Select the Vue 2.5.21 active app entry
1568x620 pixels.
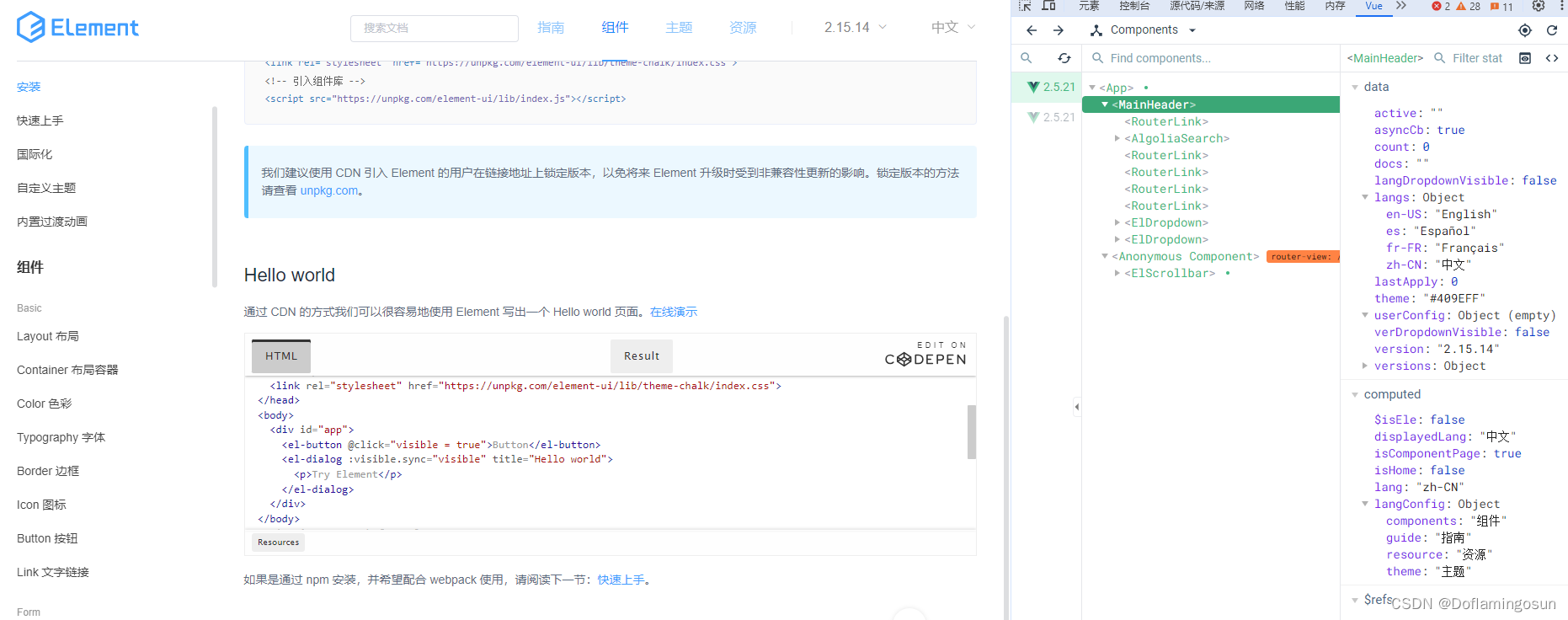[x=1047, y=87]
